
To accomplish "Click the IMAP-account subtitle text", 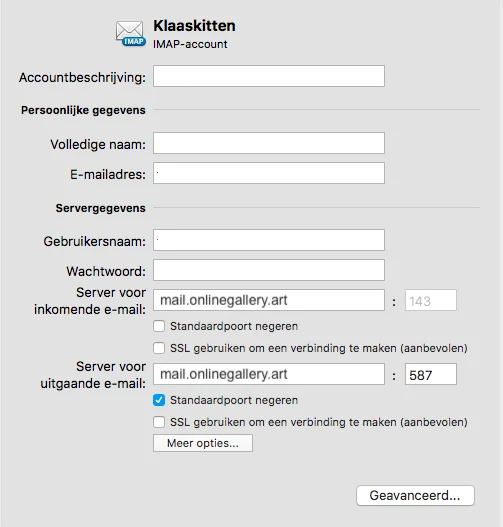I will coord(190,44).
